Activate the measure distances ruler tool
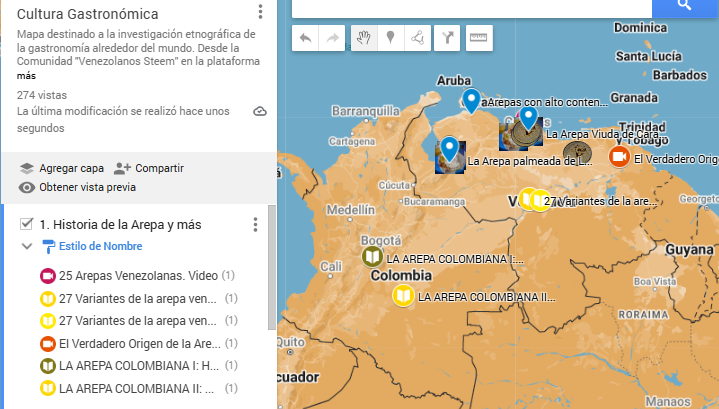This screenshot has width=719, height=409. [479, 38]
